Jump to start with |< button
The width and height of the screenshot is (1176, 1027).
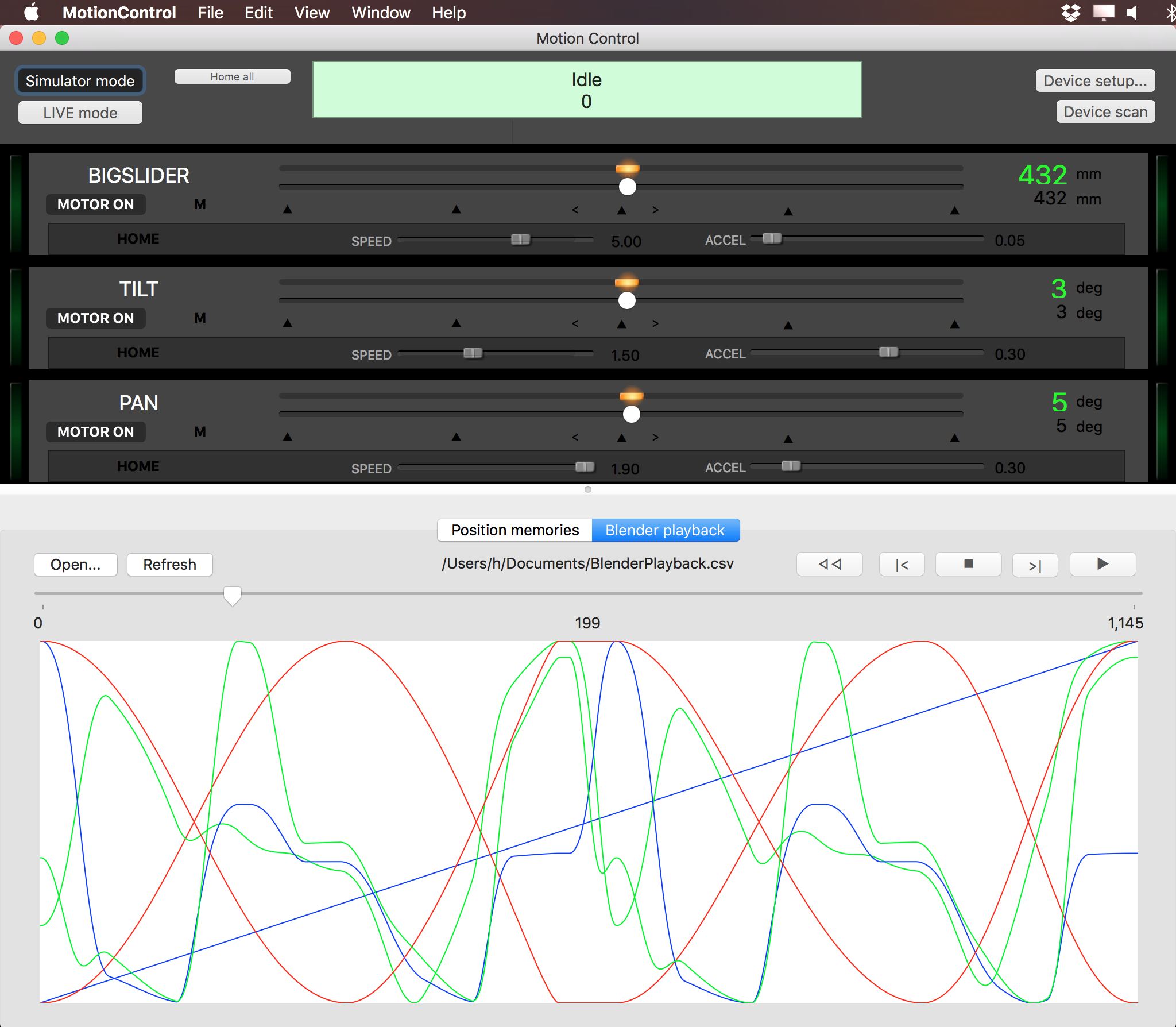coord(902,565)
